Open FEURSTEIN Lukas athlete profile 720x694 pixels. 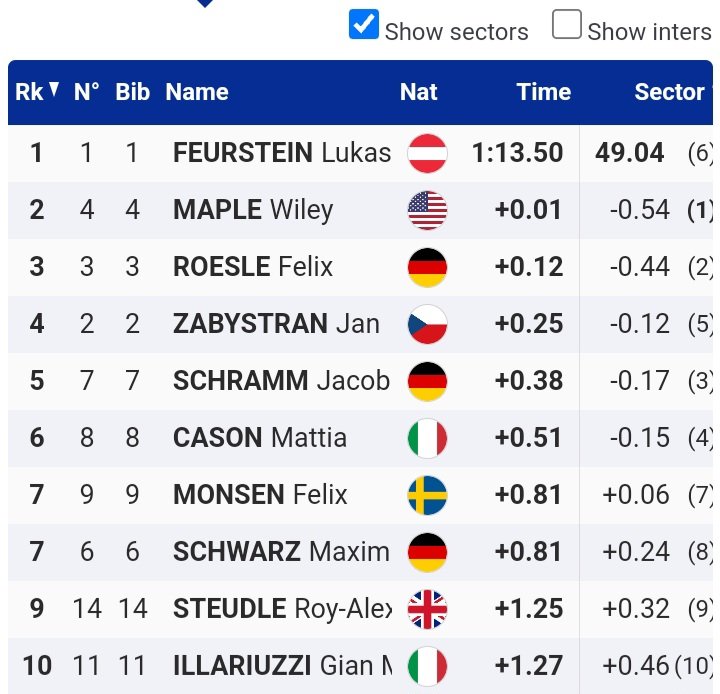(x=282, y=152)
